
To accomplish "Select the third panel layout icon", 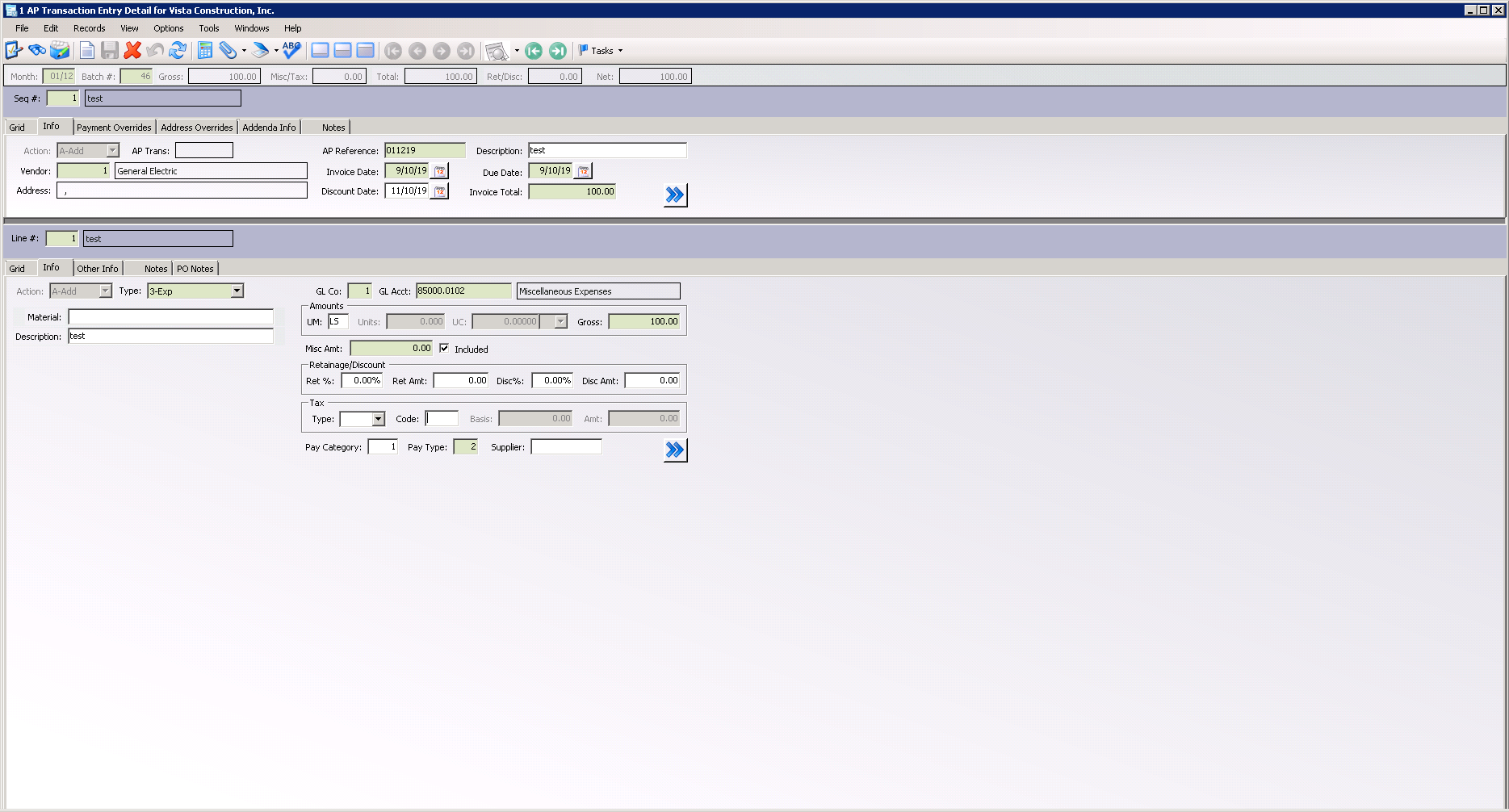I will pos(365,51).
